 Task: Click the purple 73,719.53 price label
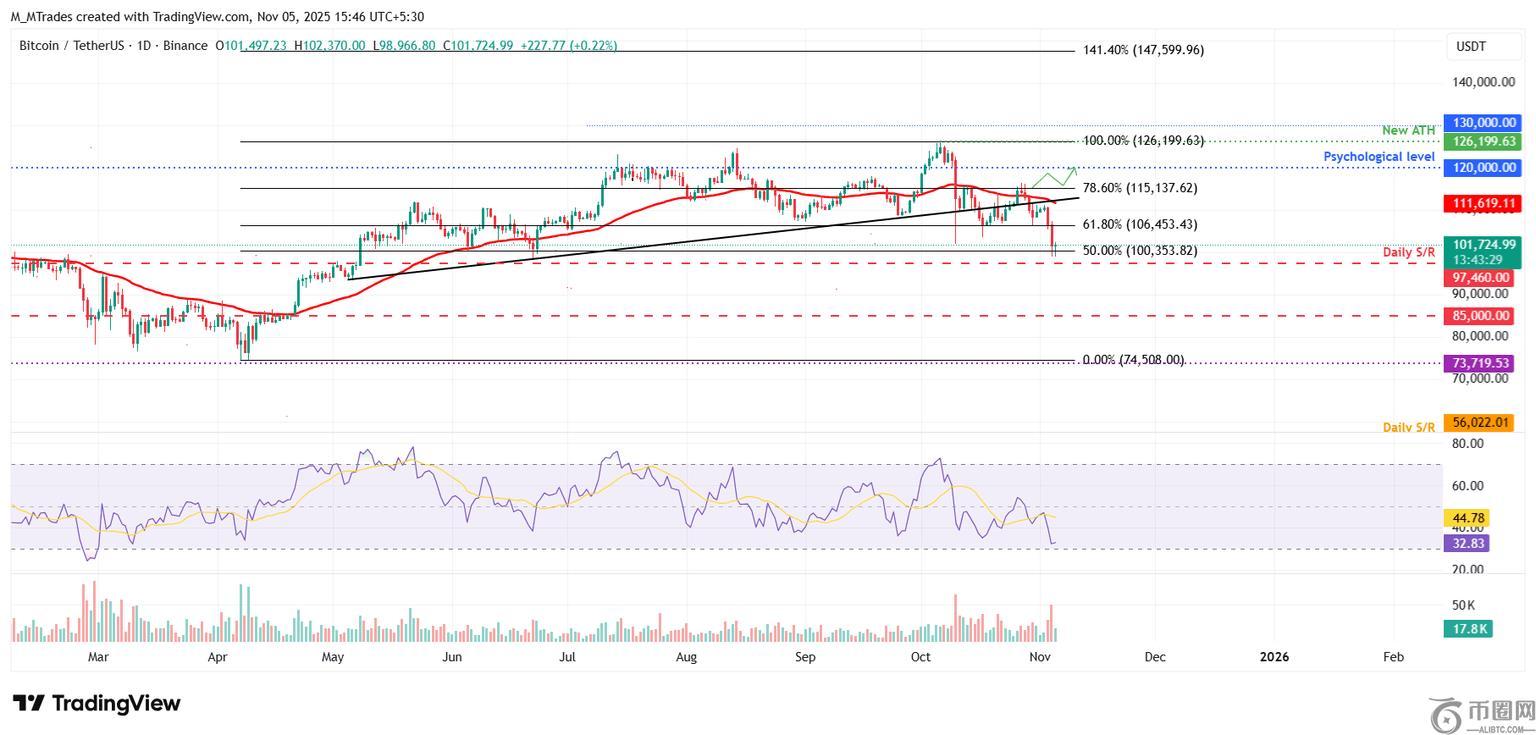pos(1478,363)
